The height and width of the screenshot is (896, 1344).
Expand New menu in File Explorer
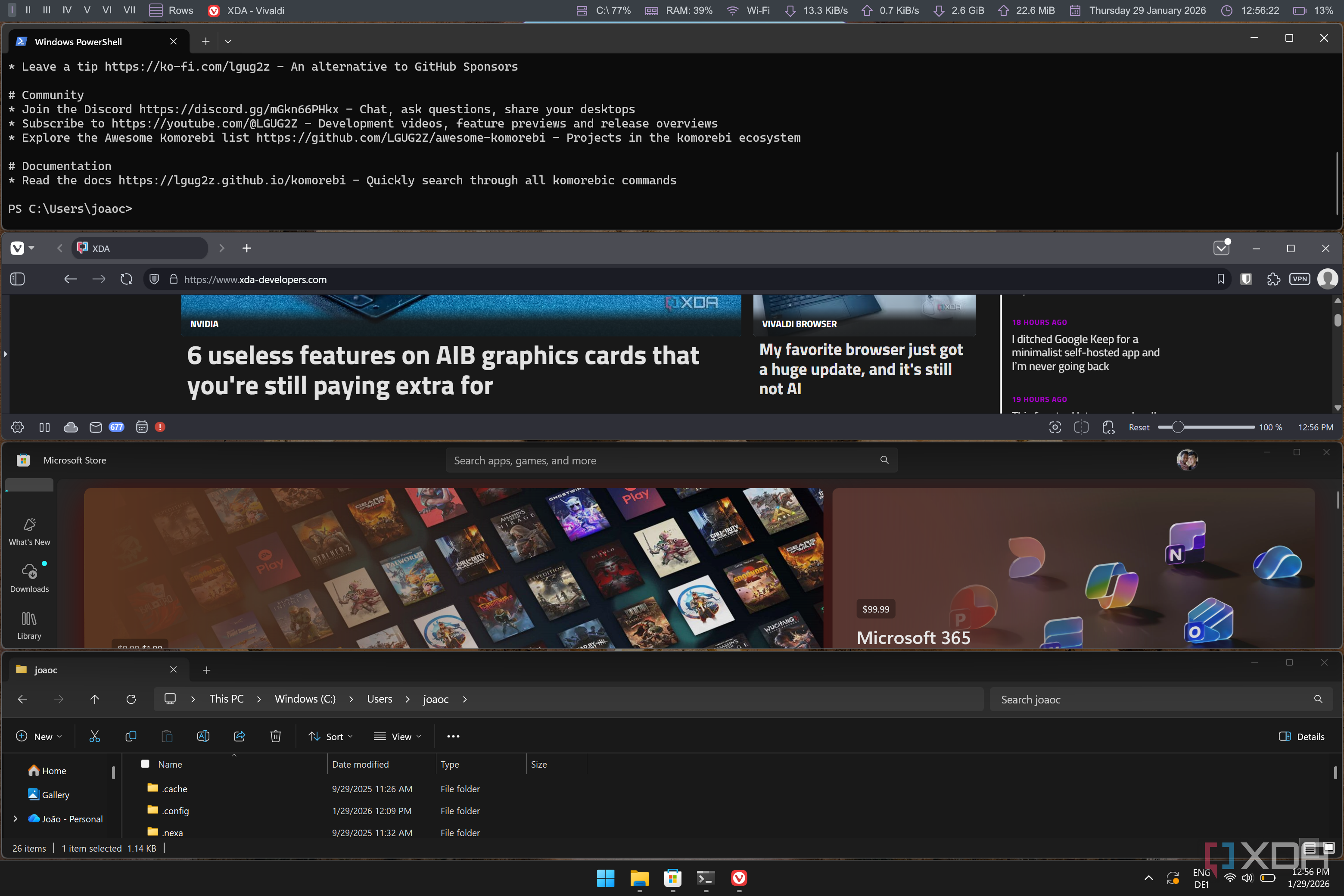pos(39,736)
